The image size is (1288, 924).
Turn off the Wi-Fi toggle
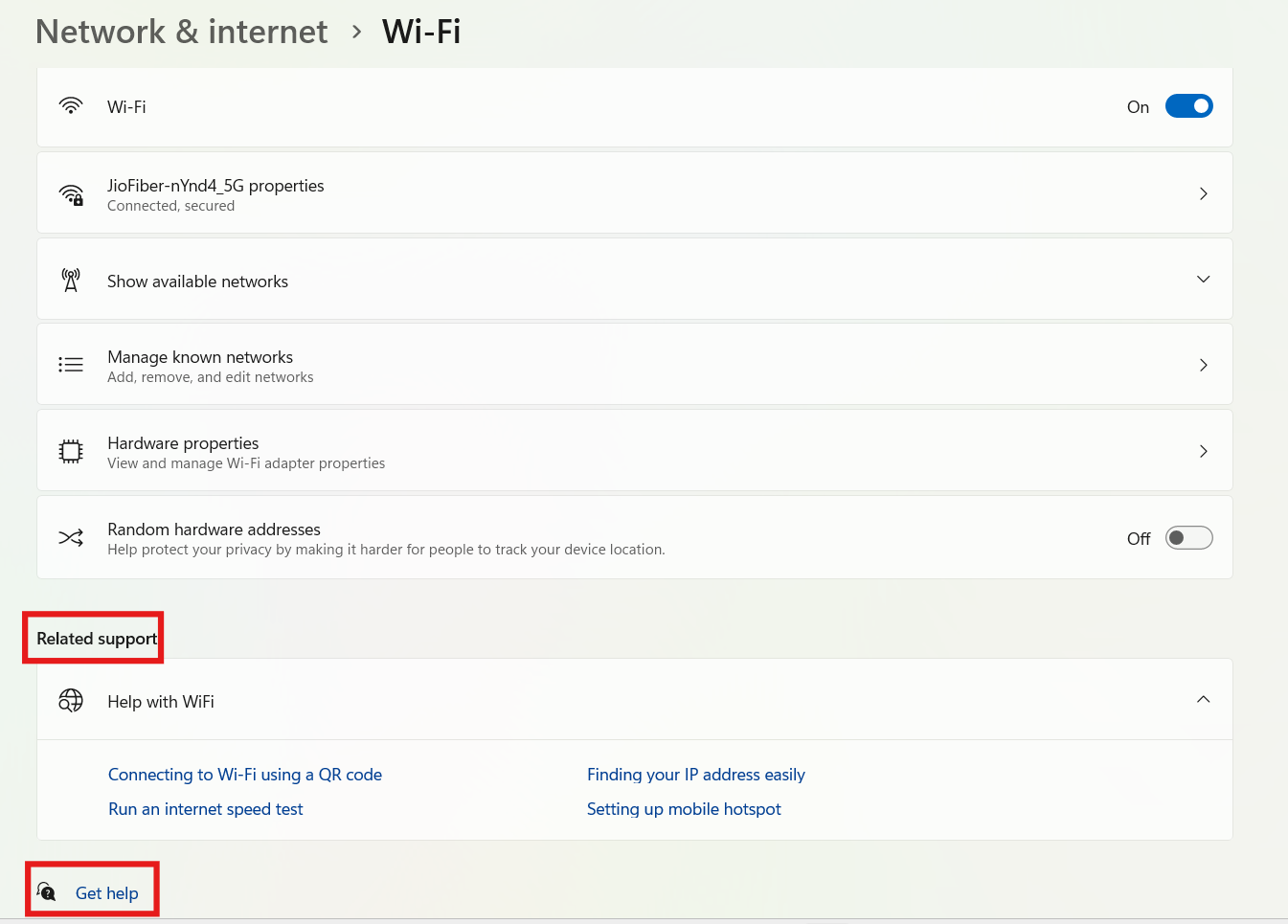coord(1188,105)
